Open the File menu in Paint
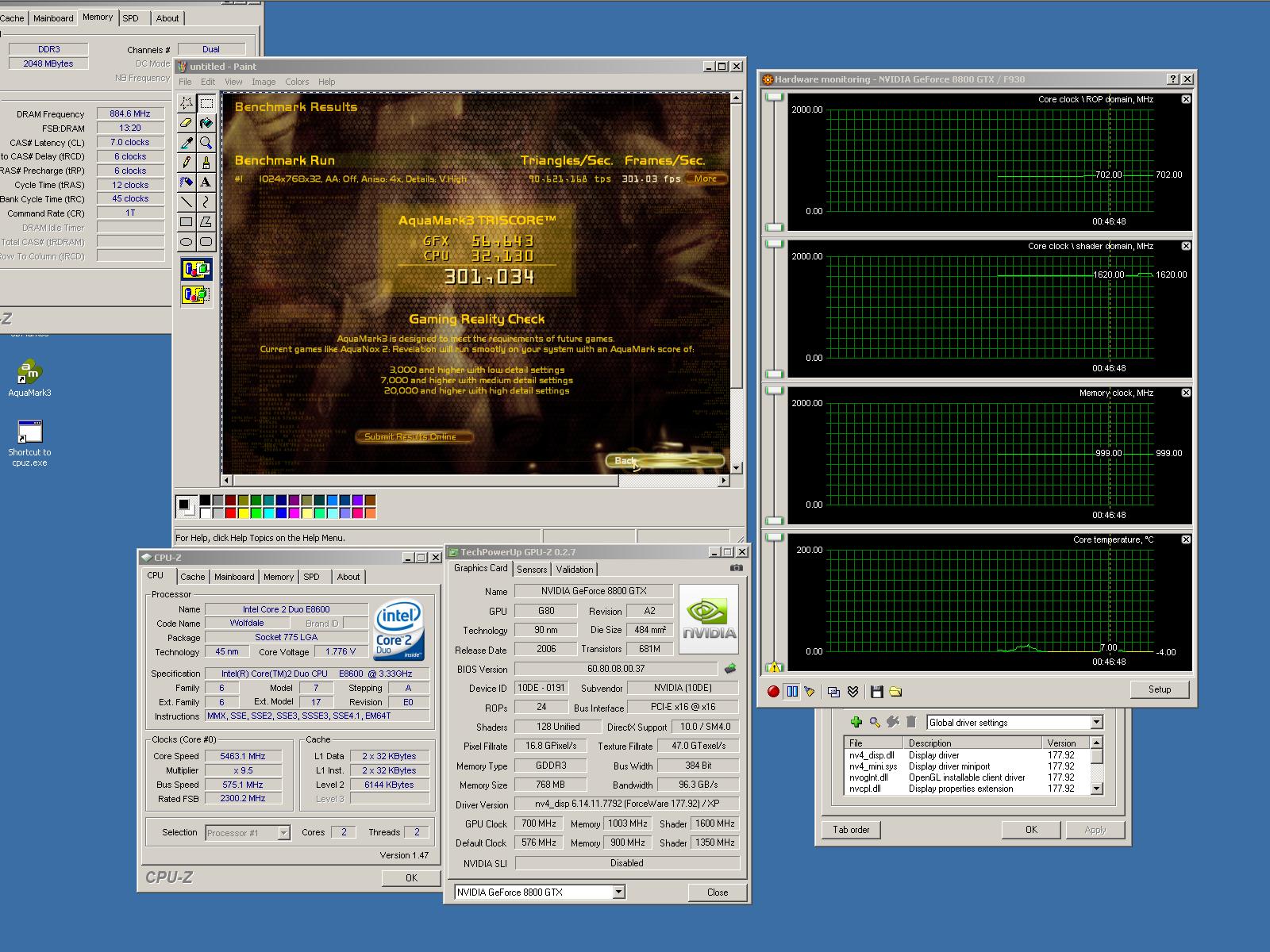This screenshot has width=1270, height=952. (x=185, y=82)
